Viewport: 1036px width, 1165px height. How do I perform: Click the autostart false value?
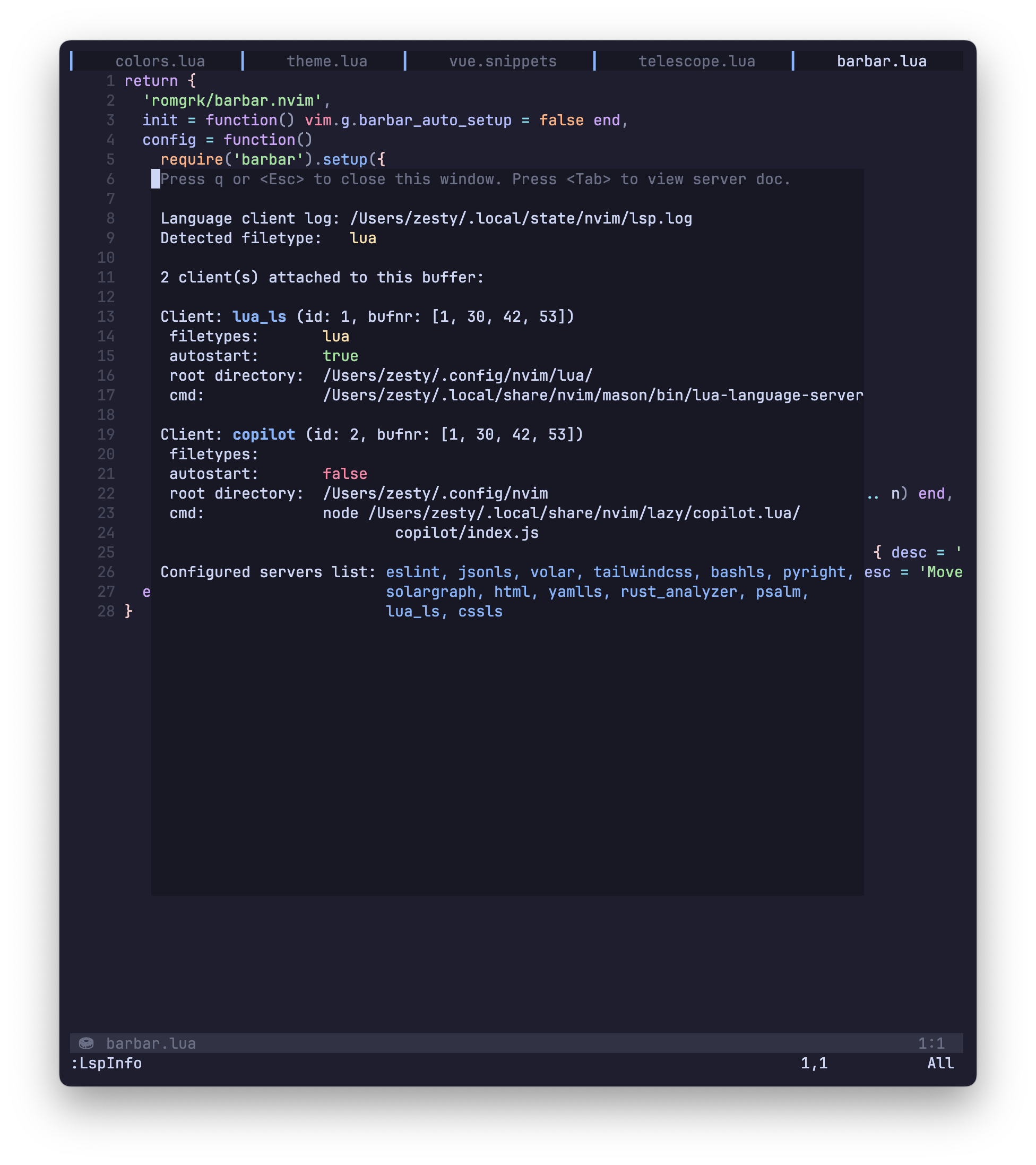344,474
